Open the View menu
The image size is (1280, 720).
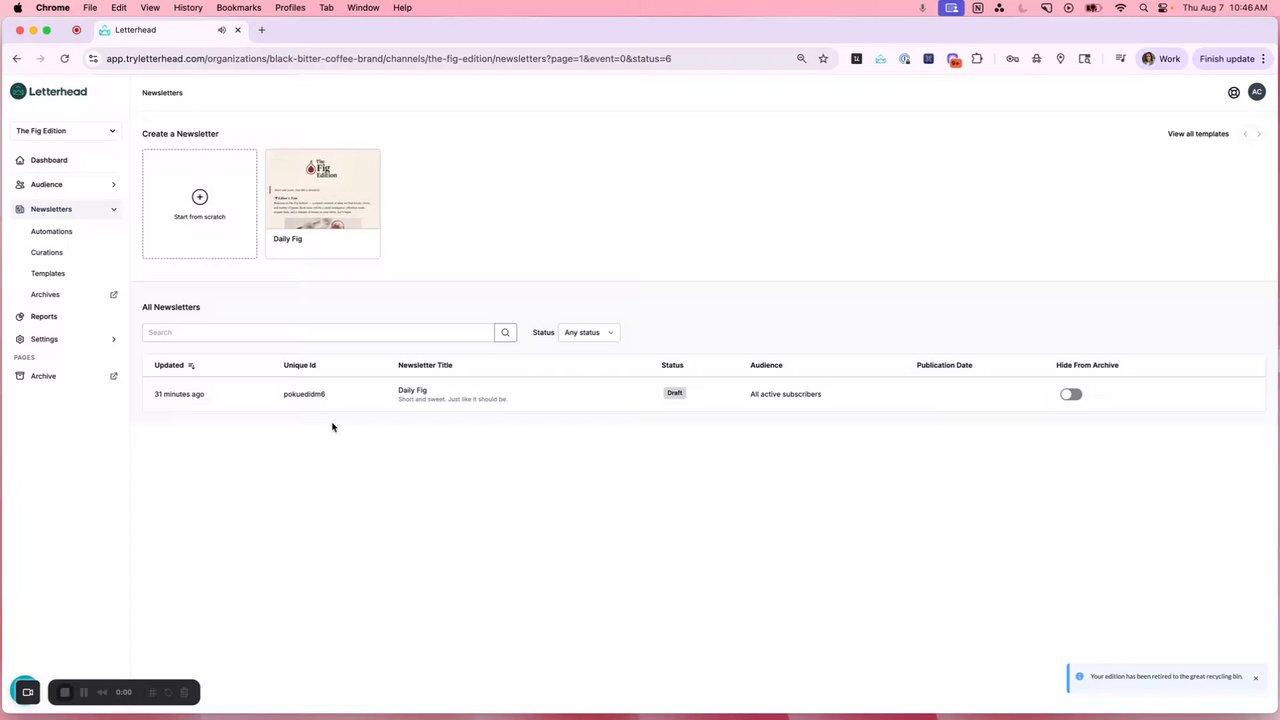pos(150,8)
